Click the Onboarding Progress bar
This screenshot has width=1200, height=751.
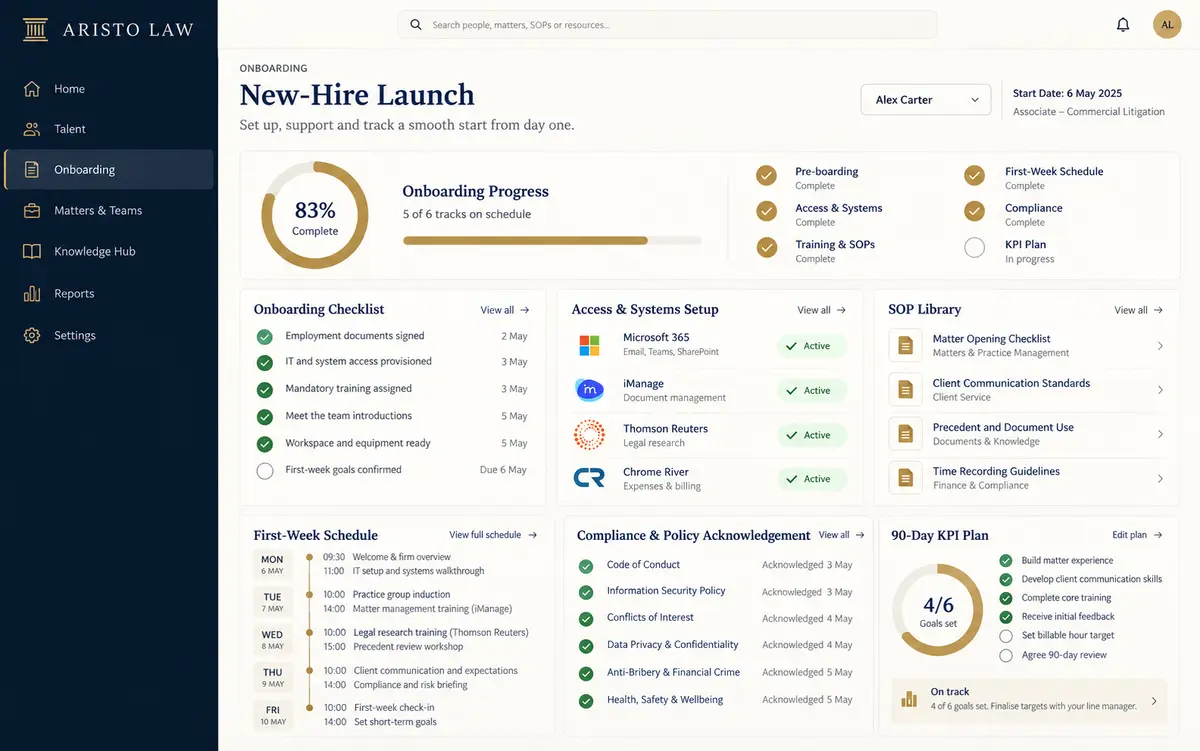pos(552,240)
